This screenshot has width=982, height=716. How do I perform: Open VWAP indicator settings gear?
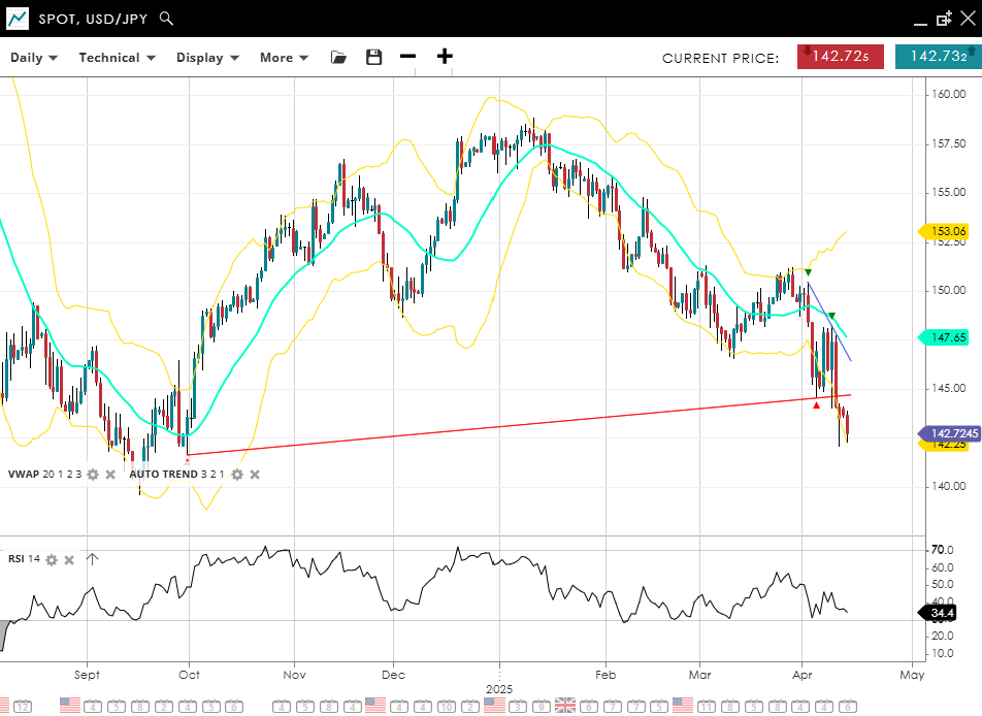pyautogui.click(x=93, y=474)
